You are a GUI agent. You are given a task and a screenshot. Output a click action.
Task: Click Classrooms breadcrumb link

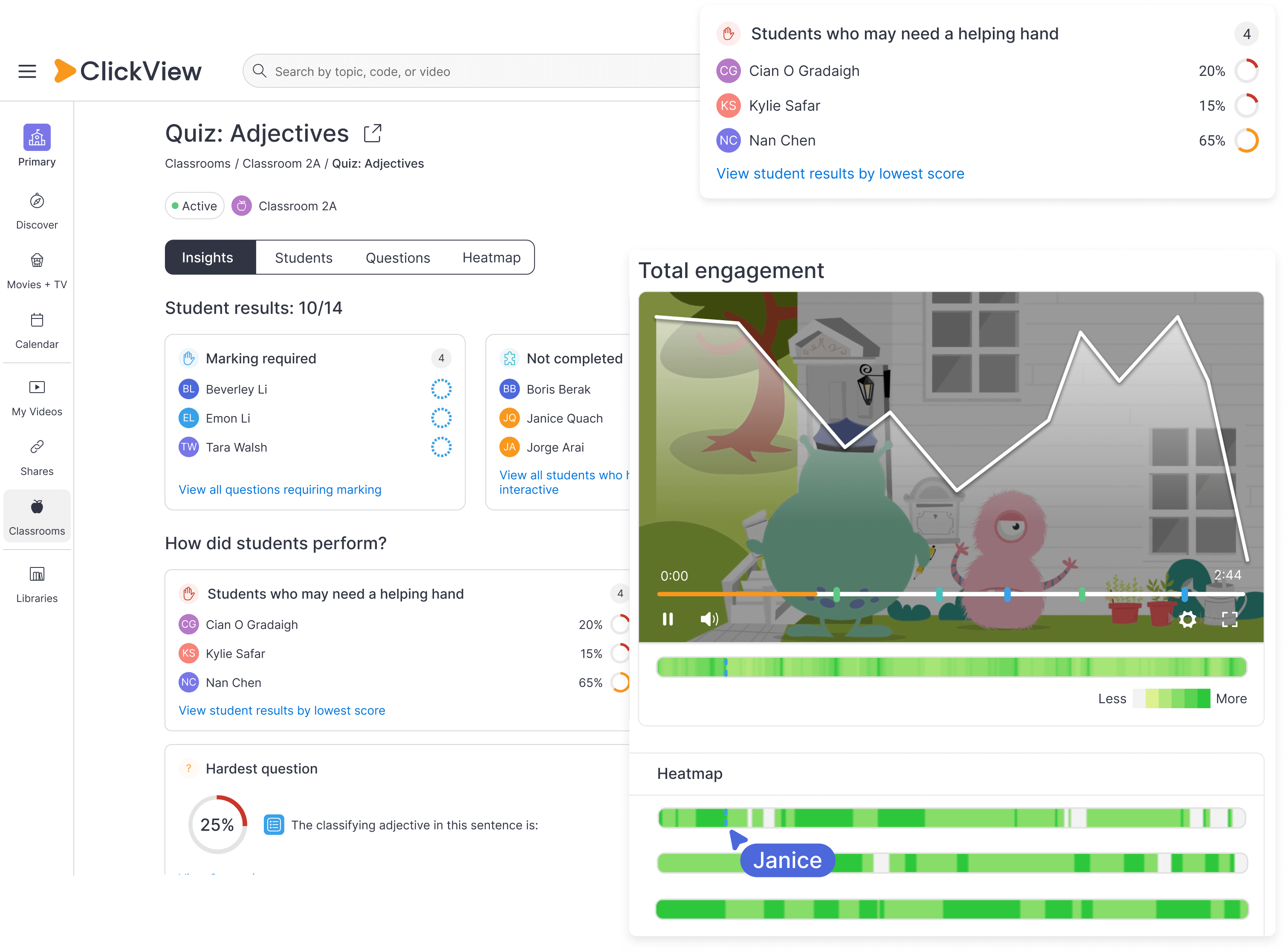coord(198,164)
